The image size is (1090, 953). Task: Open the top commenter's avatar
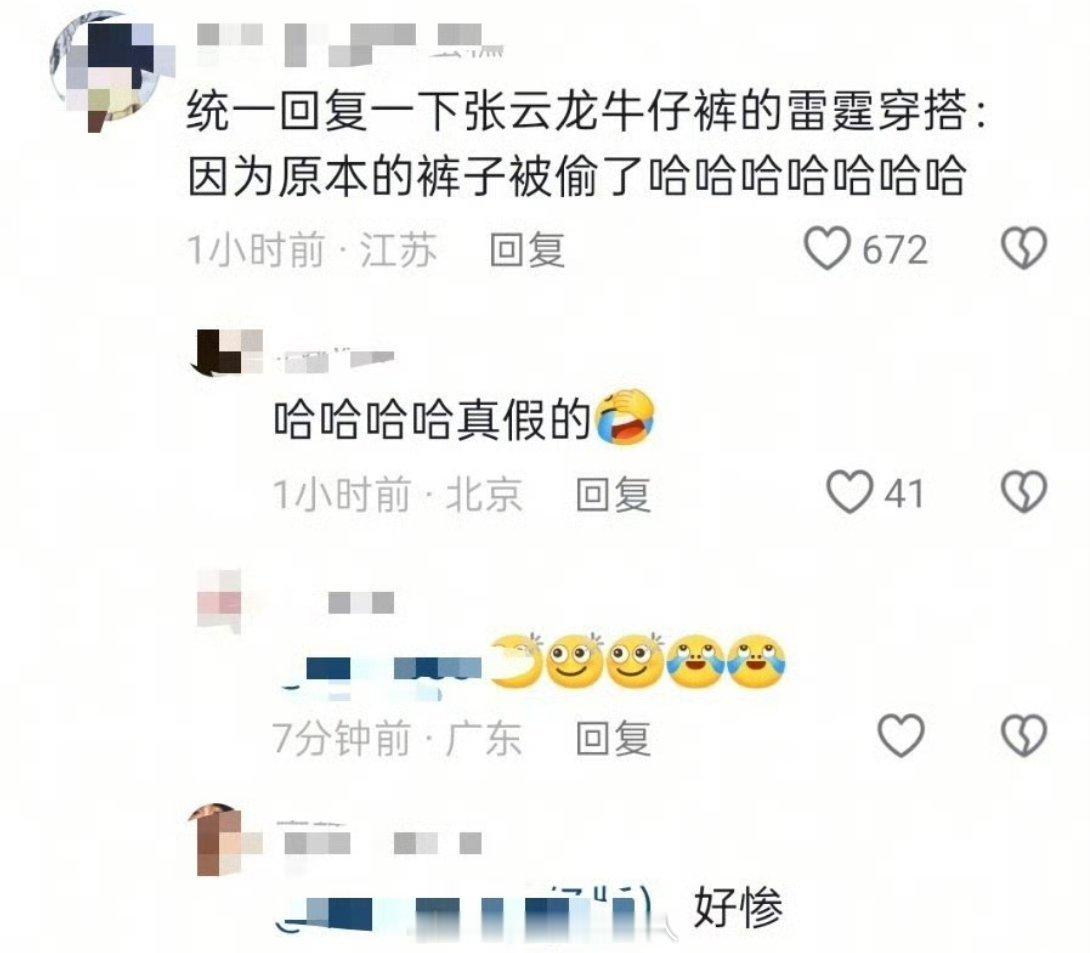pos(111,70)
